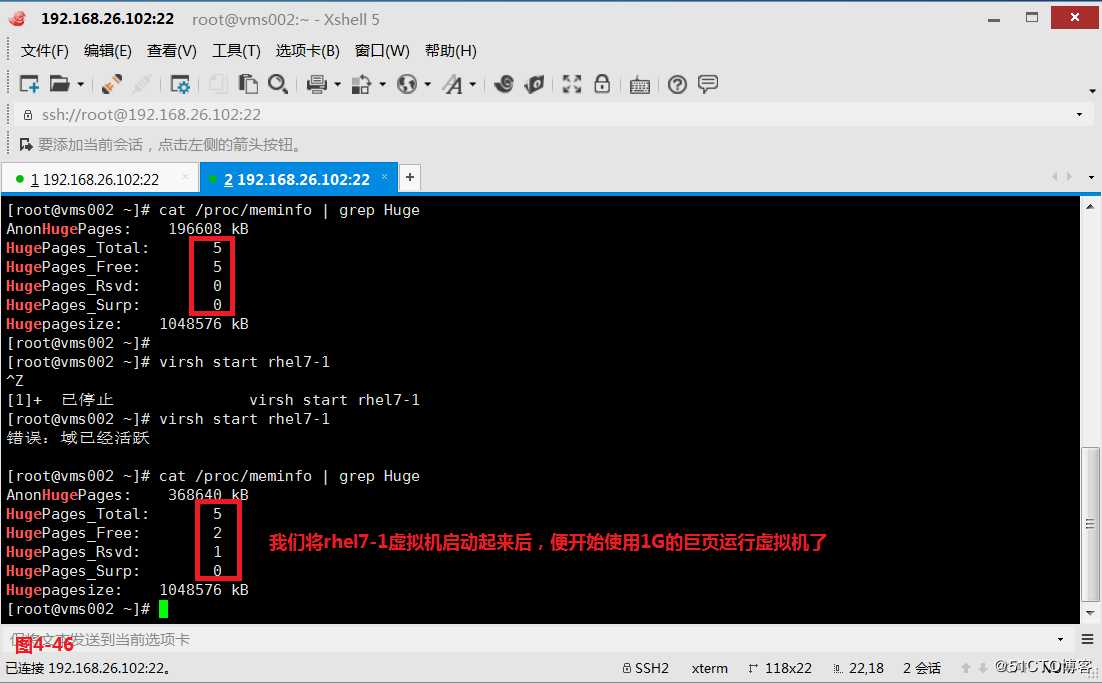Click the speech bubble feedback icon
Image resolution: width=1102 pixels, height=683 pixels.
tap(708, 84)
